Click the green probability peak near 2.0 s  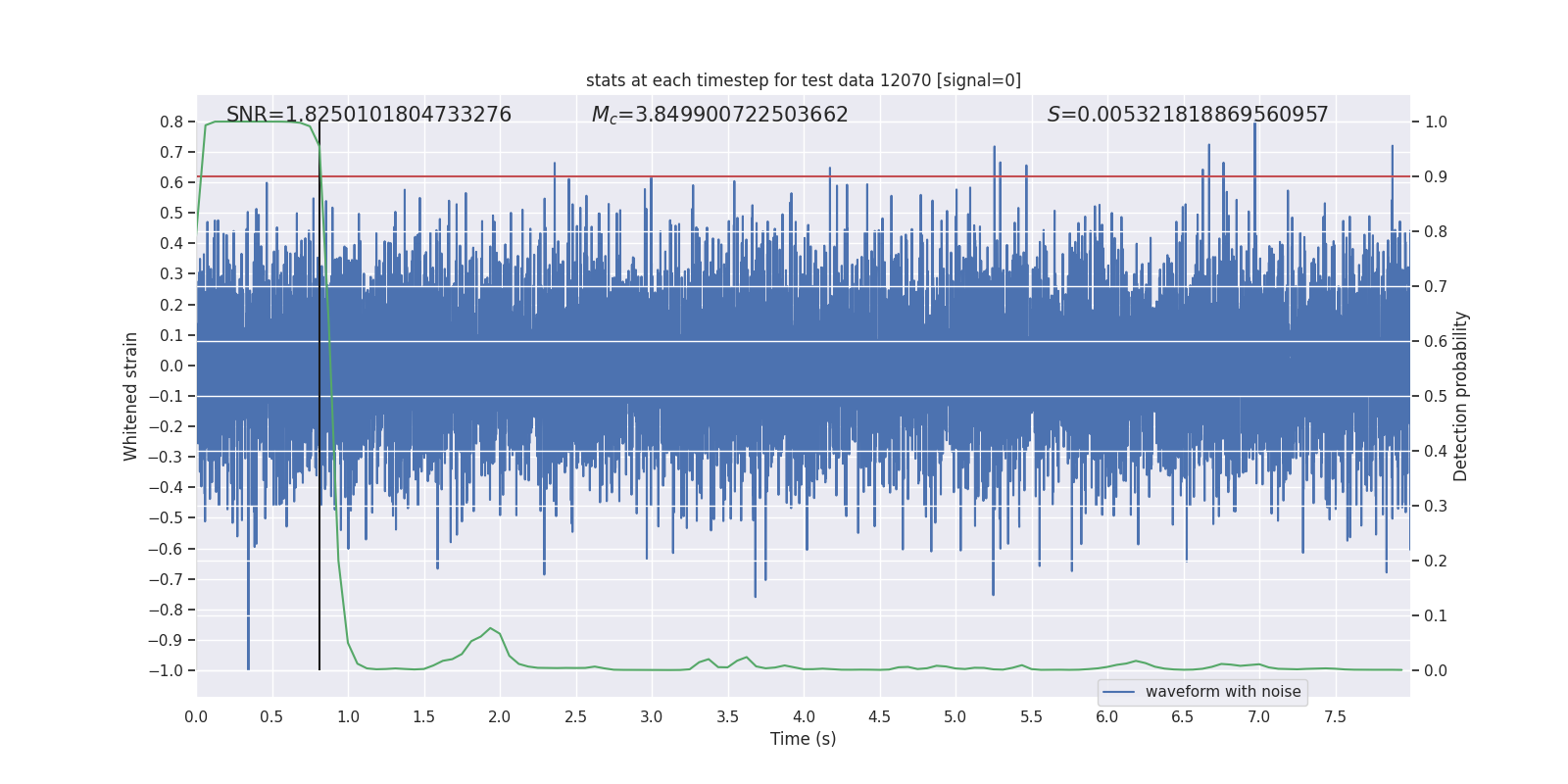coord(490,629)
